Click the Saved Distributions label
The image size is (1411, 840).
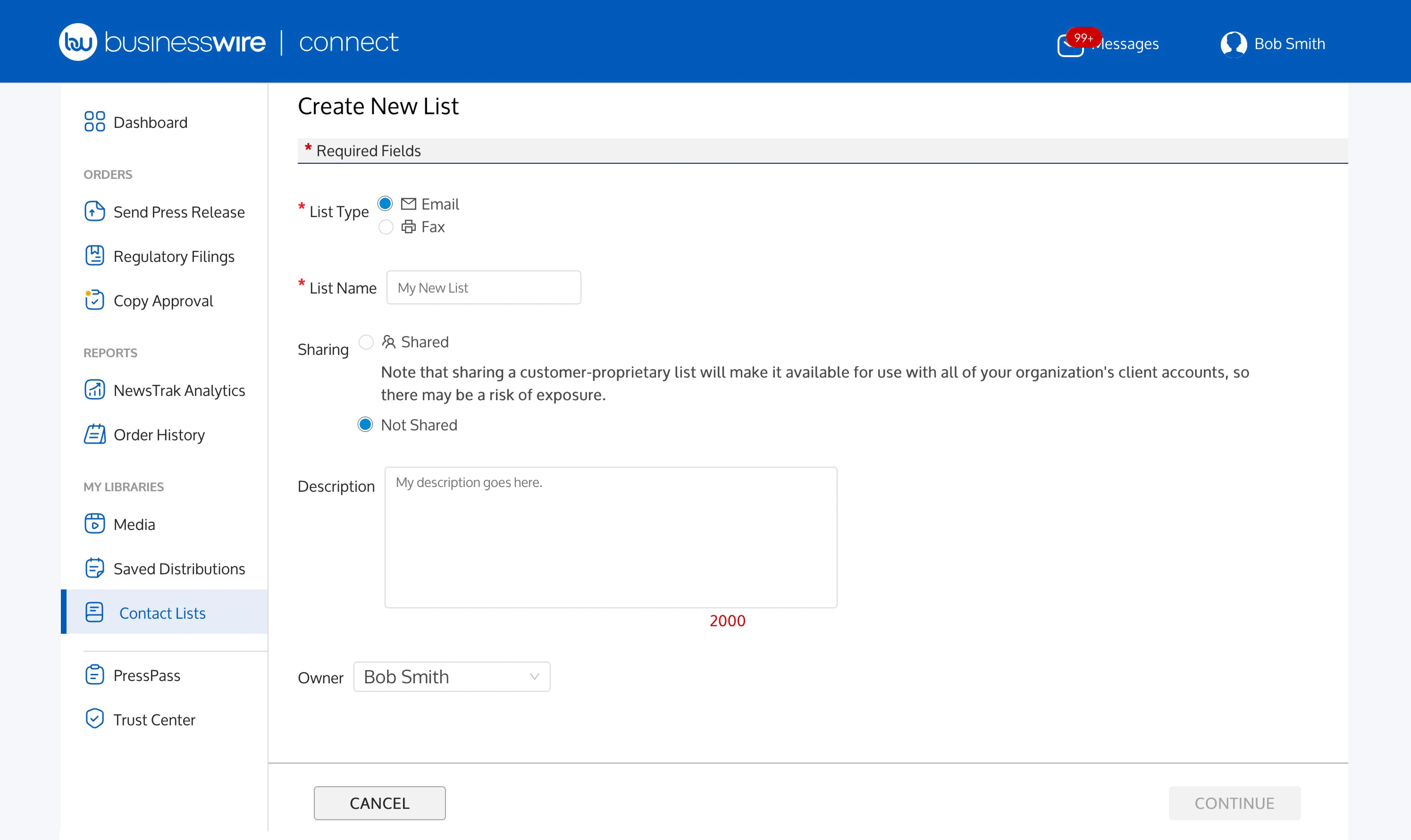click(179, 569)
